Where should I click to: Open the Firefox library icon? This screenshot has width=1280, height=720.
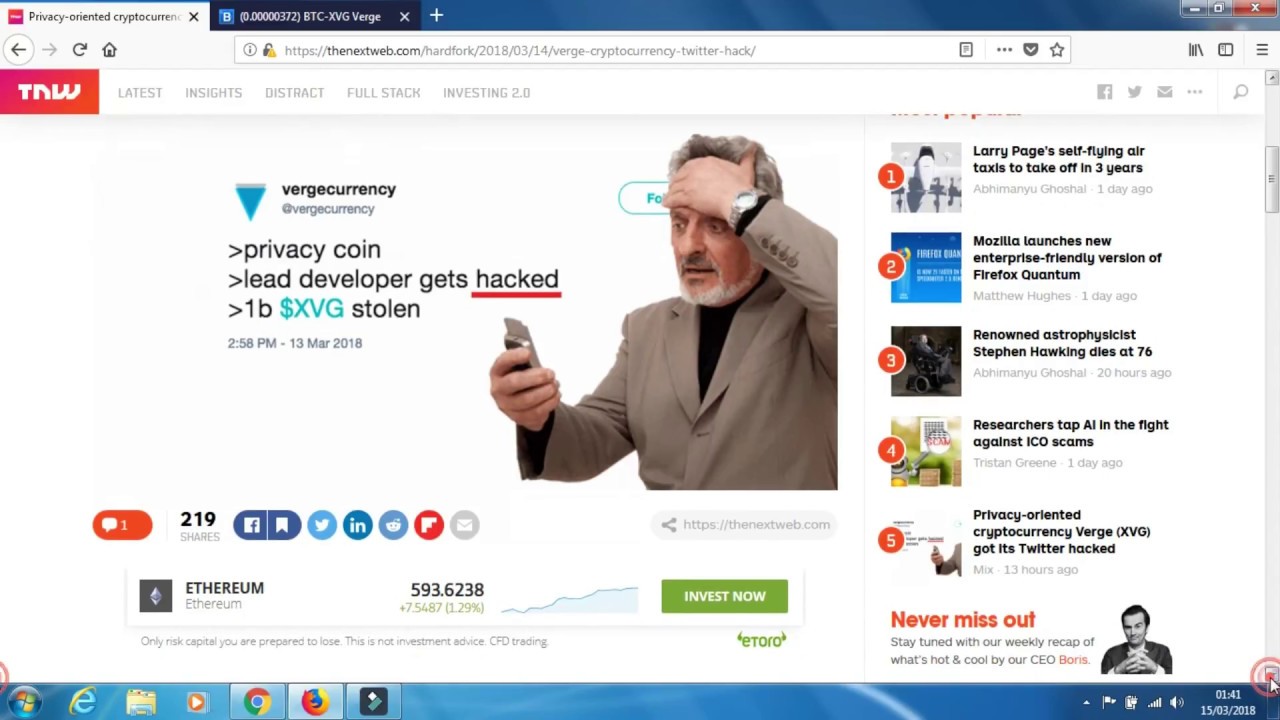click(x=1196, y=50)
